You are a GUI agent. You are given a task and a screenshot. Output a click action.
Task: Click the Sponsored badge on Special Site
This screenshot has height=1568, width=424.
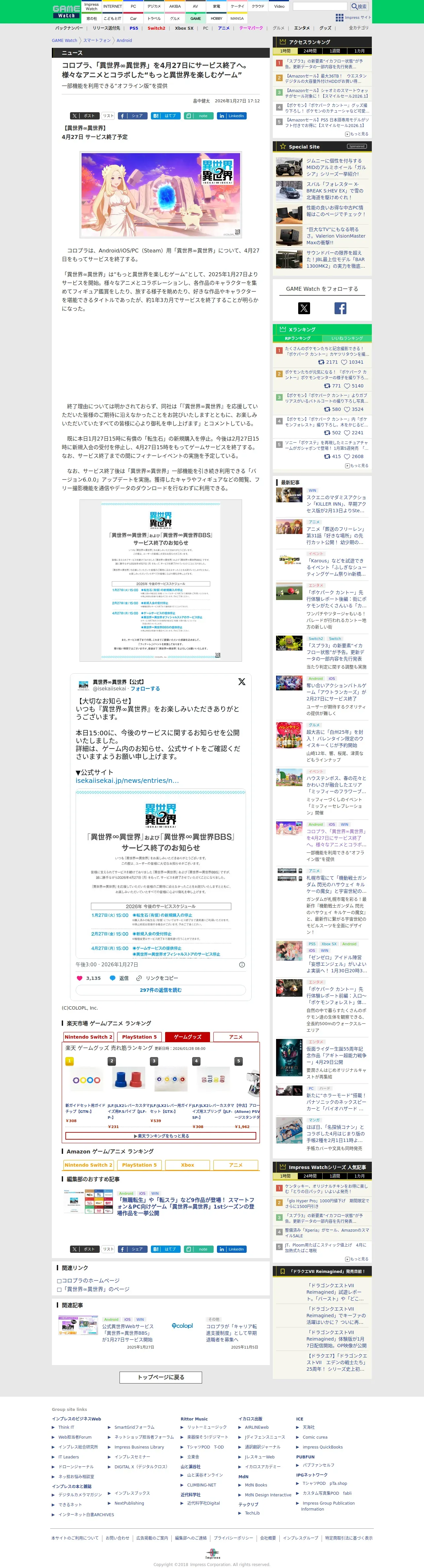pyautogui.click(x=357, y=146)
